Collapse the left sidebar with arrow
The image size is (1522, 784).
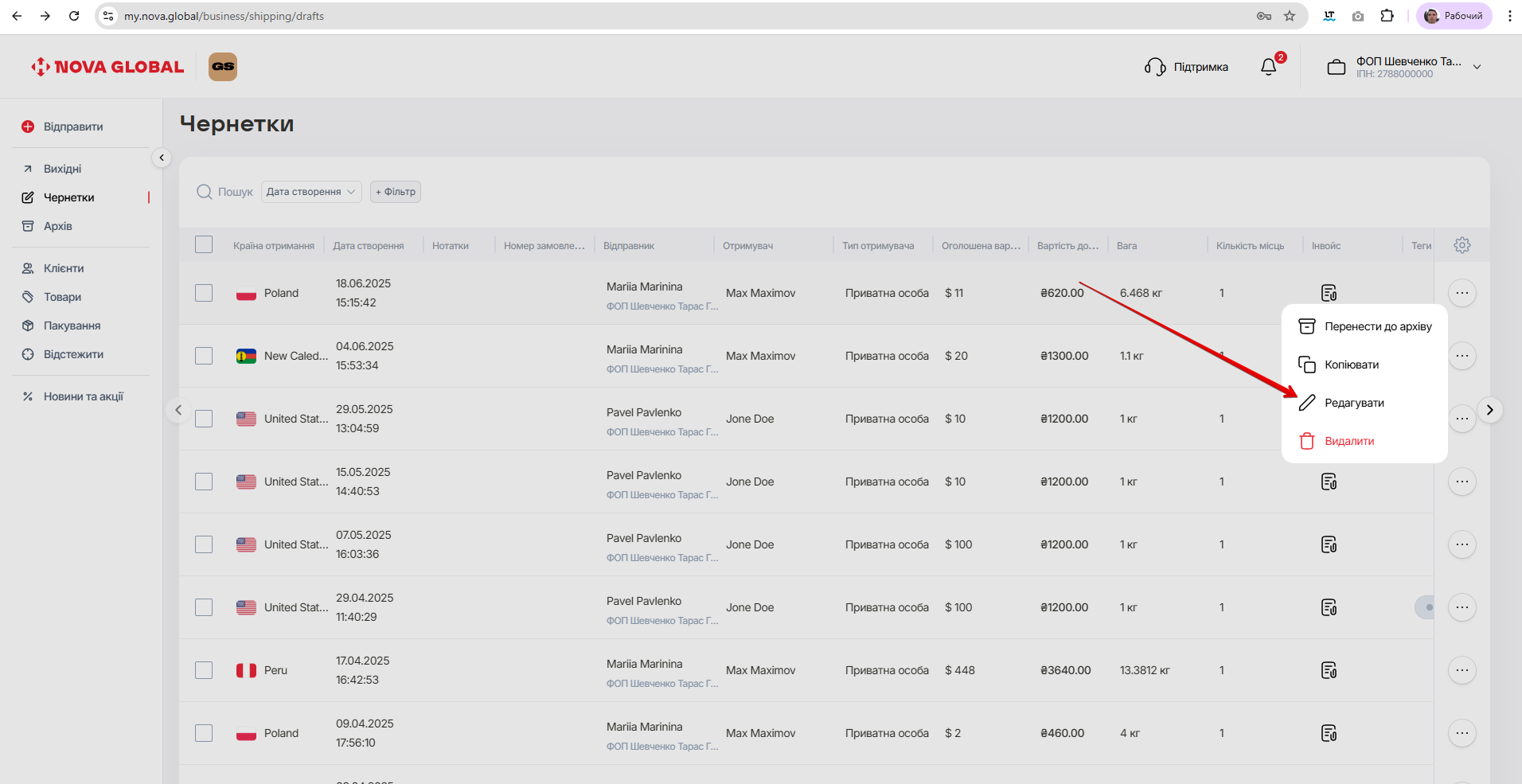tap(162, 158)
